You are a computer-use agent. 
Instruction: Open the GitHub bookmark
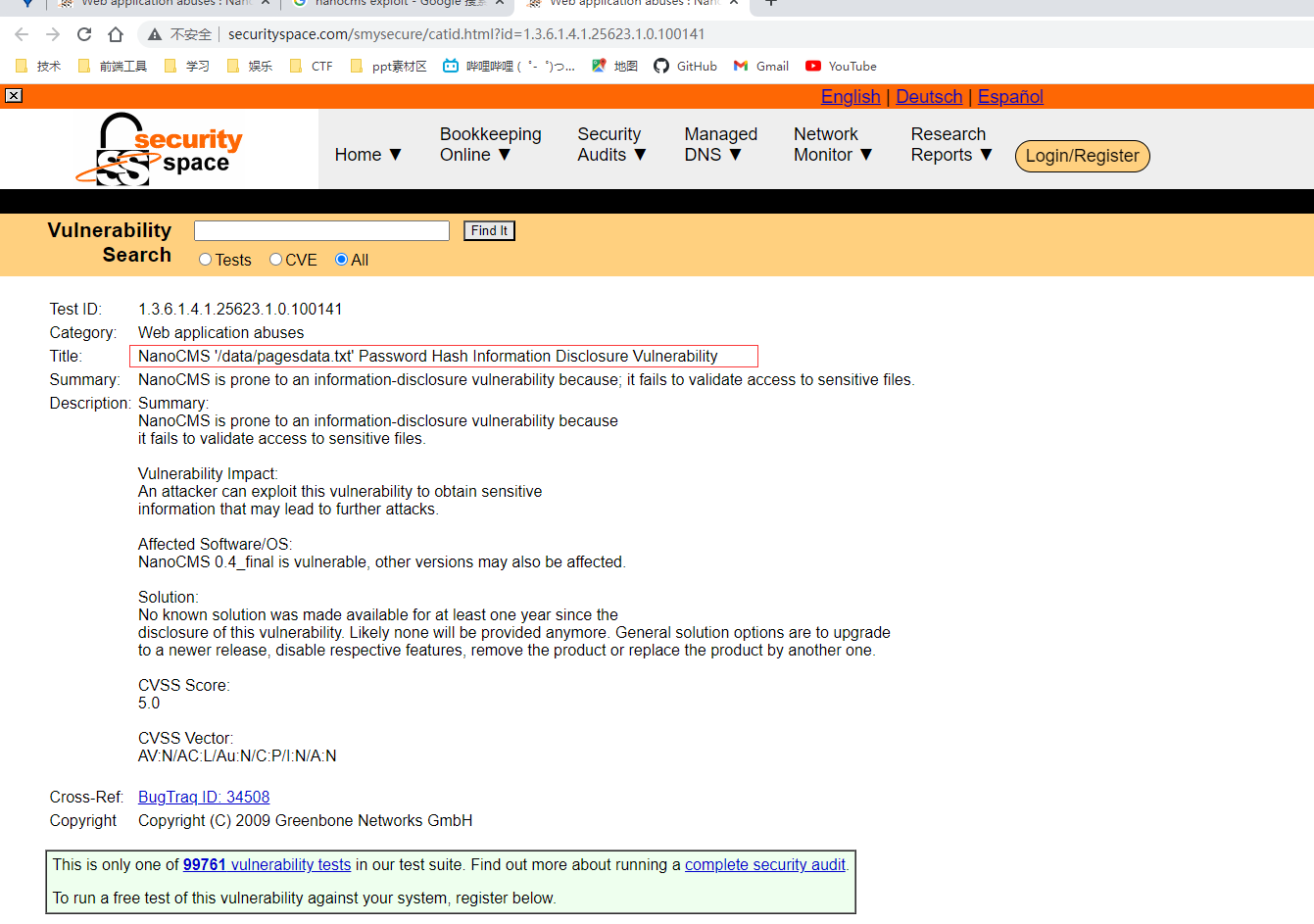tap(686, 67)
